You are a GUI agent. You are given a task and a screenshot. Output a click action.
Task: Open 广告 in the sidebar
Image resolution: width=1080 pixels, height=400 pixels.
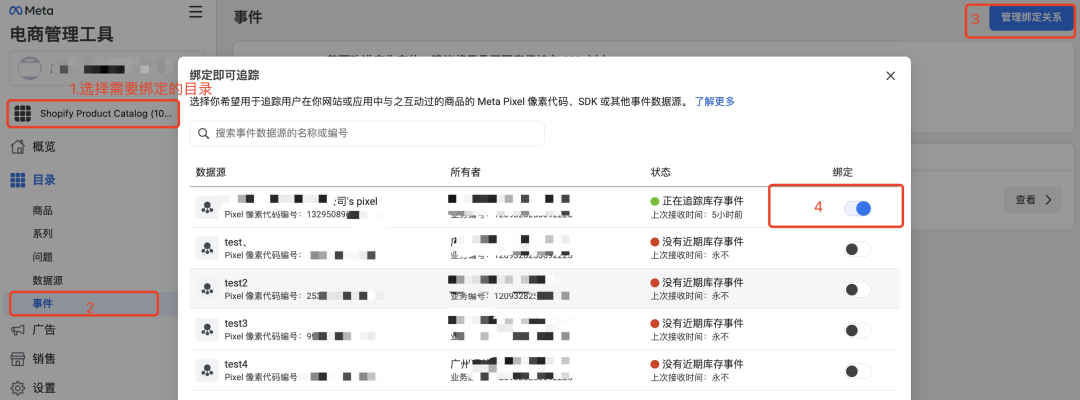[x=43, y=330]
